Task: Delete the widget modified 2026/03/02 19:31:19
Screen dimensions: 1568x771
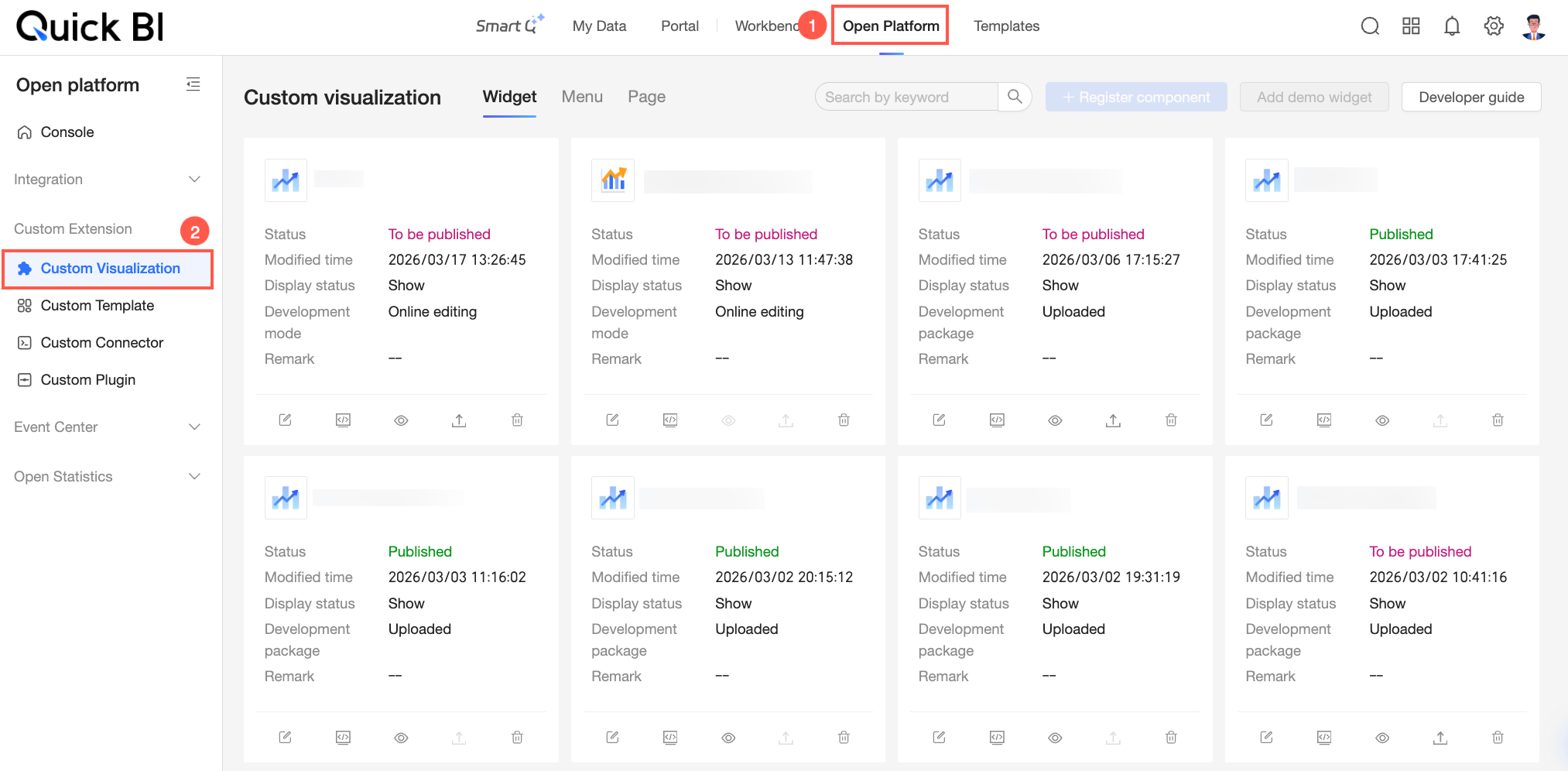Action: coord(1171,737)
